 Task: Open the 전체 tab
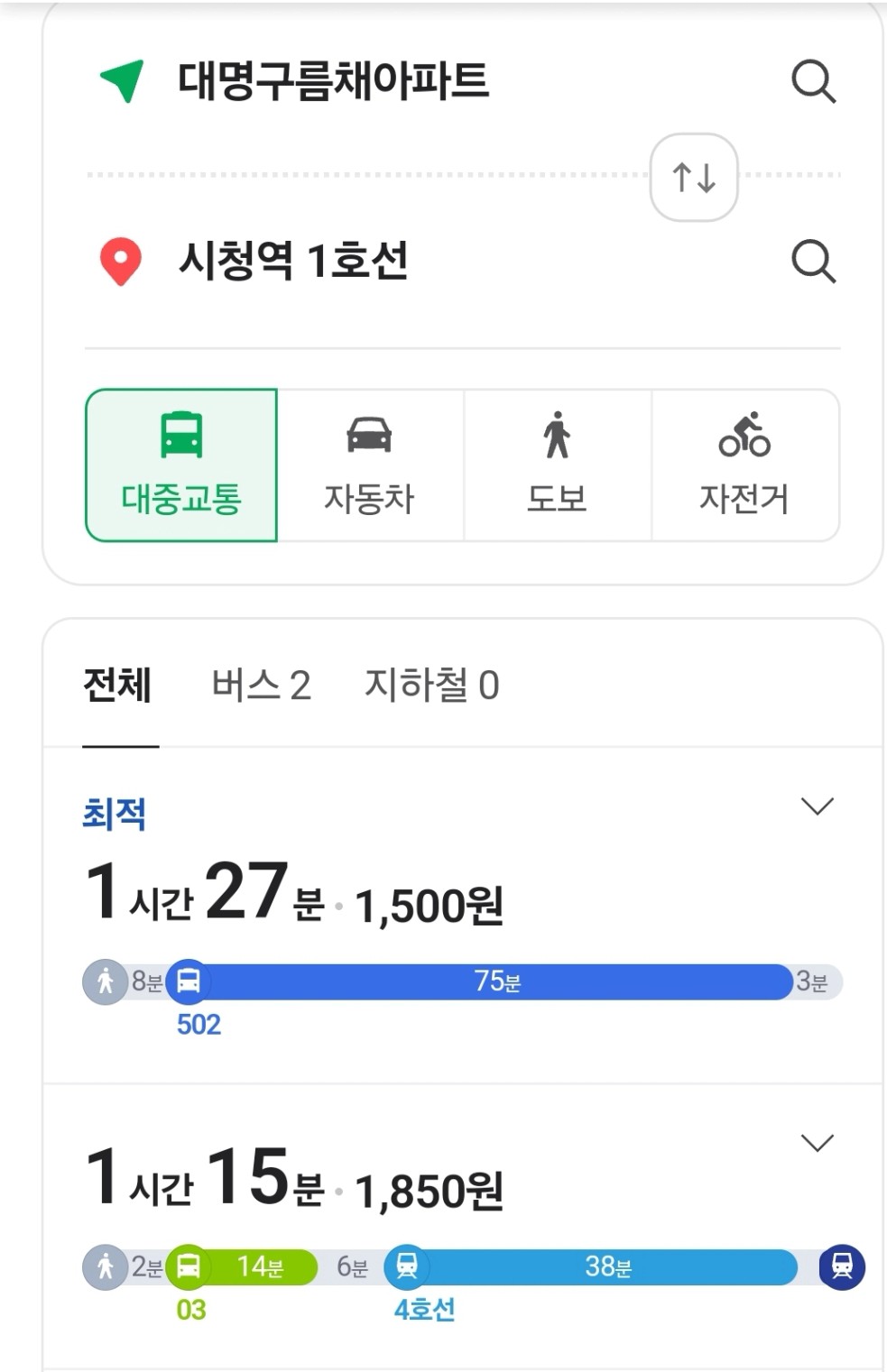117,686
